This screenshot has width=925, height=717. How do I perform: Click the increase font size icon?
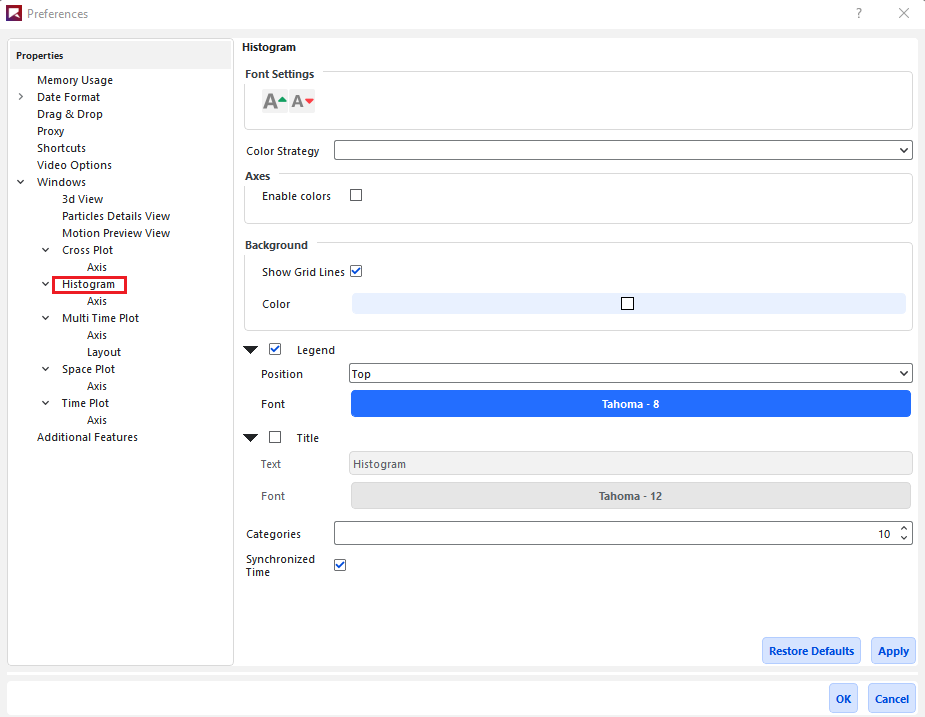tap(273, 100)
